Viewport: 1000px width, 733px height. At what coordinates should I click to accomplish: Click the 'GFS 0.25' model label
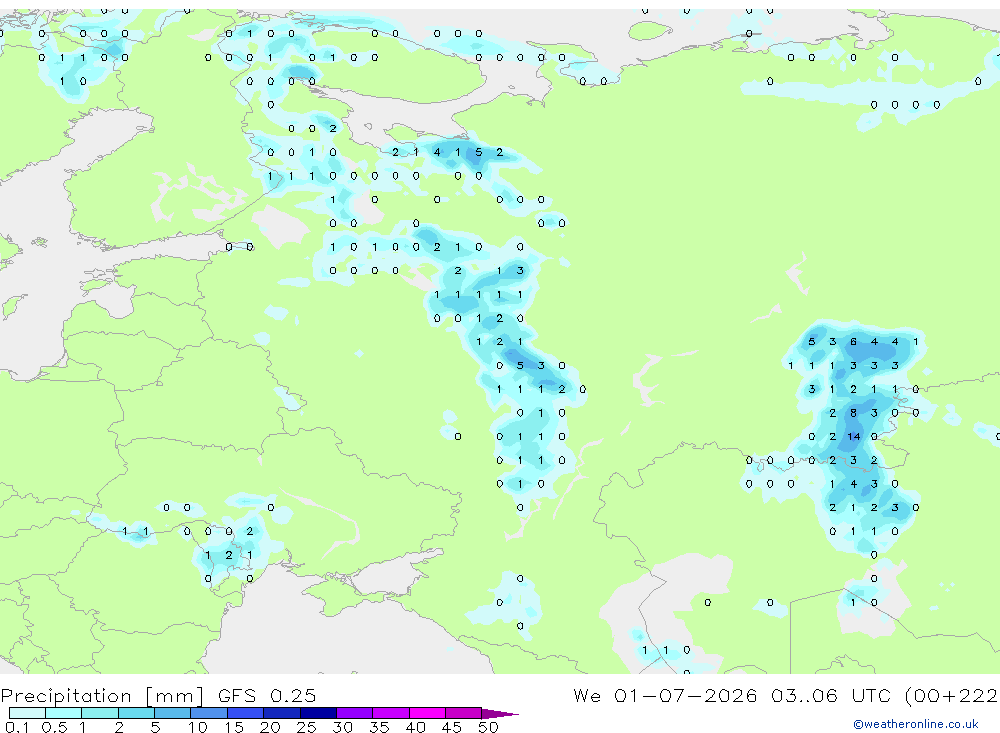tap(267, 695)
